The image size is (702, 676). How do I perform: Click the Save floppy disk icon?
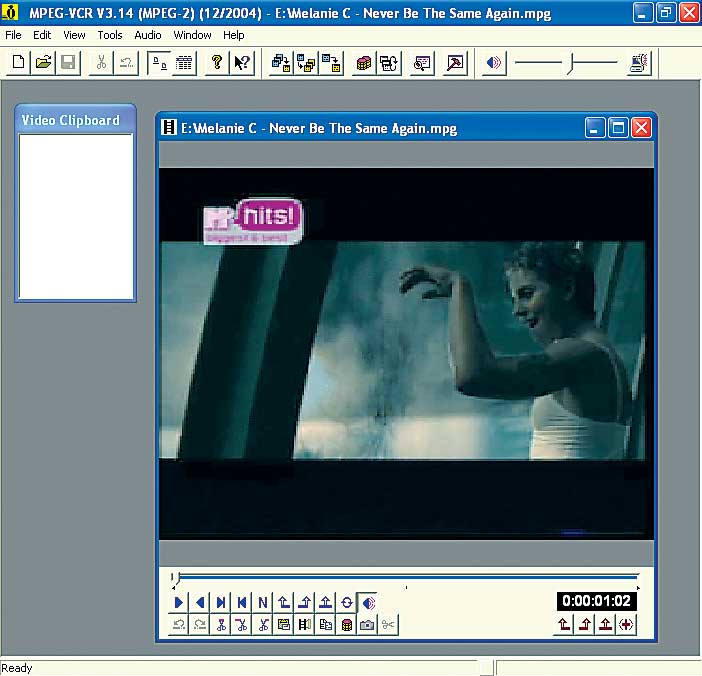(x=68, y=63)
